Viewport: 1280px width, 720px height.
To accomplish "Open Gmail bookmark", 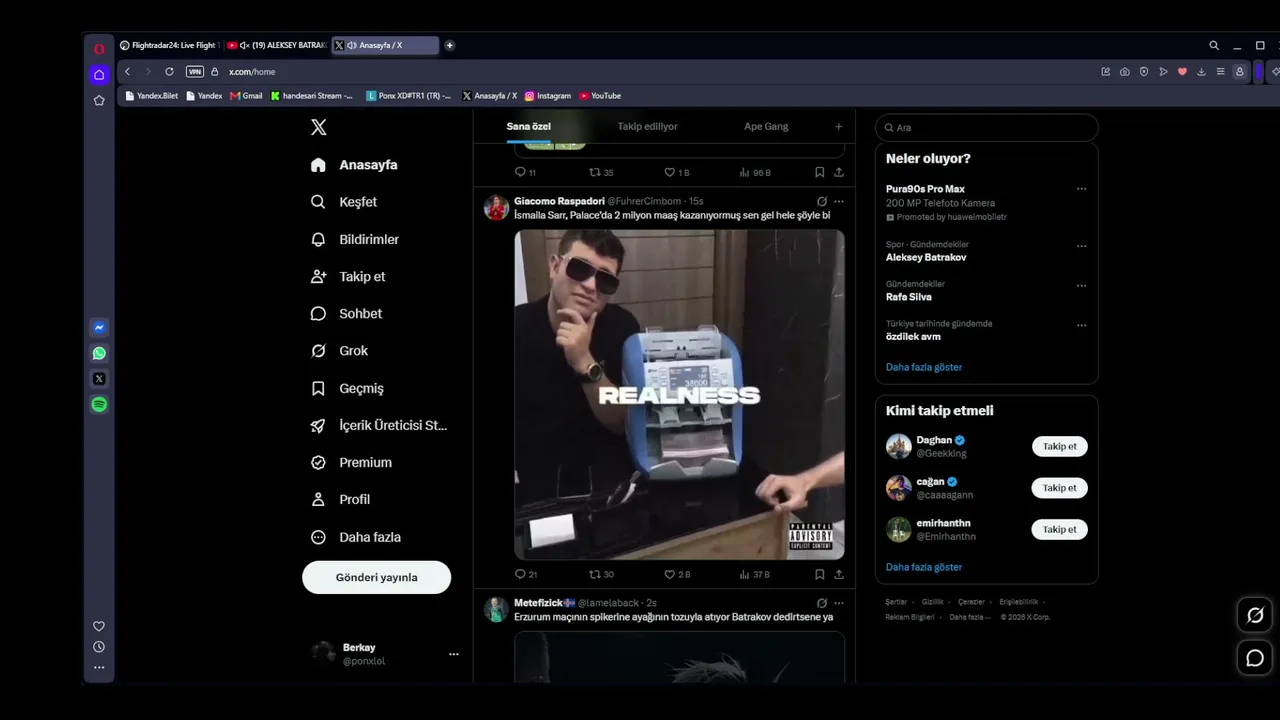I will [x=246, y=96].
